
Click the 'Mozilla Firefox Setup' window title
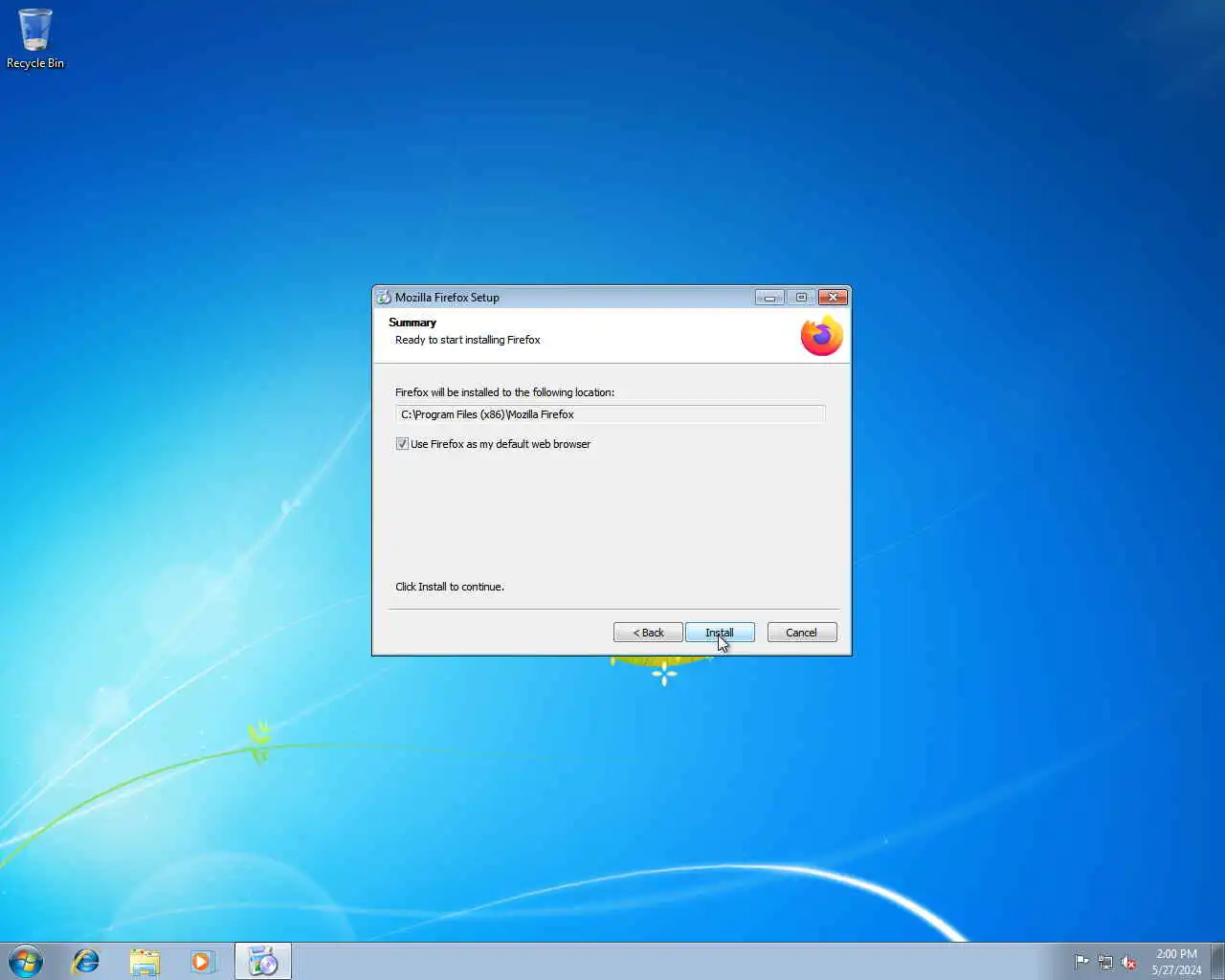coord(447,298)
